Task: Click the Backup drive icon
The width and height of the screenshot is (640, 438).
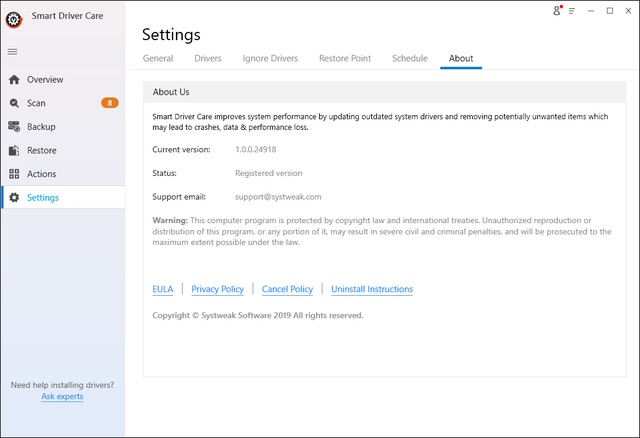Action: pyautogui.click(x=14, y=127)
